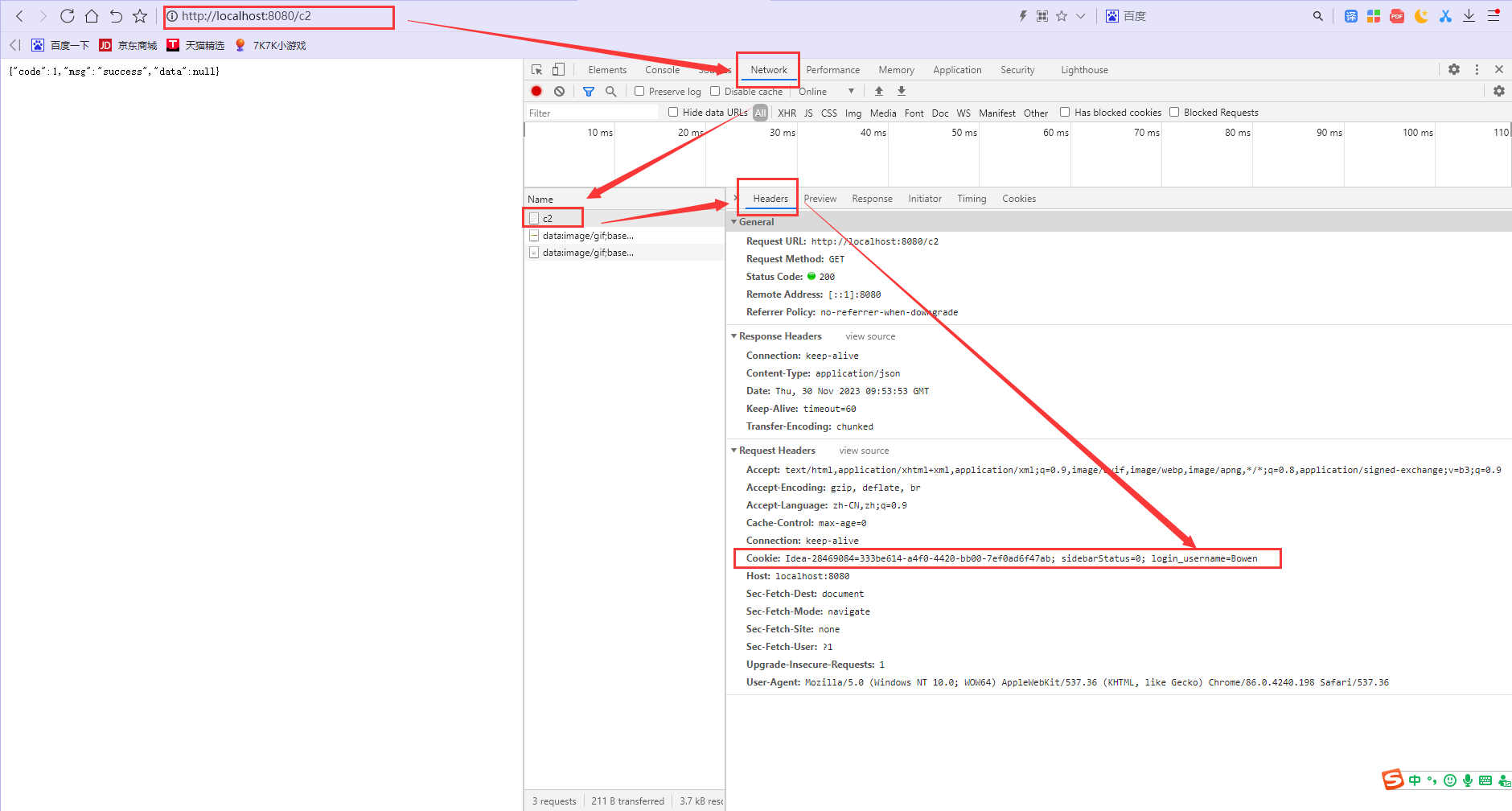Click view source for Request Headers

pos(864,451)
